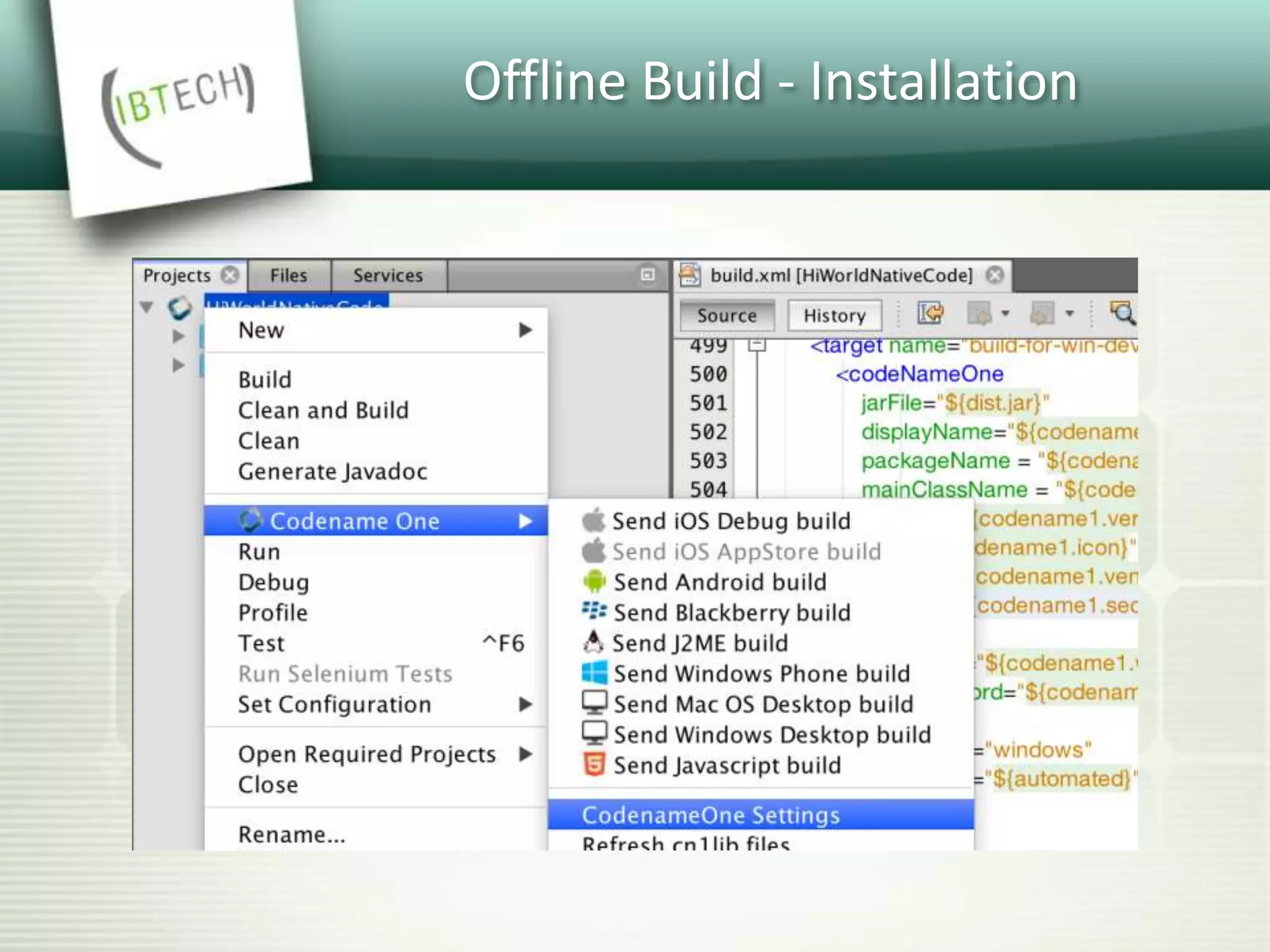Viewport: 1270px width, 952px height.
Task: Click the Back navigation toolbar icon
Action: 980,314
